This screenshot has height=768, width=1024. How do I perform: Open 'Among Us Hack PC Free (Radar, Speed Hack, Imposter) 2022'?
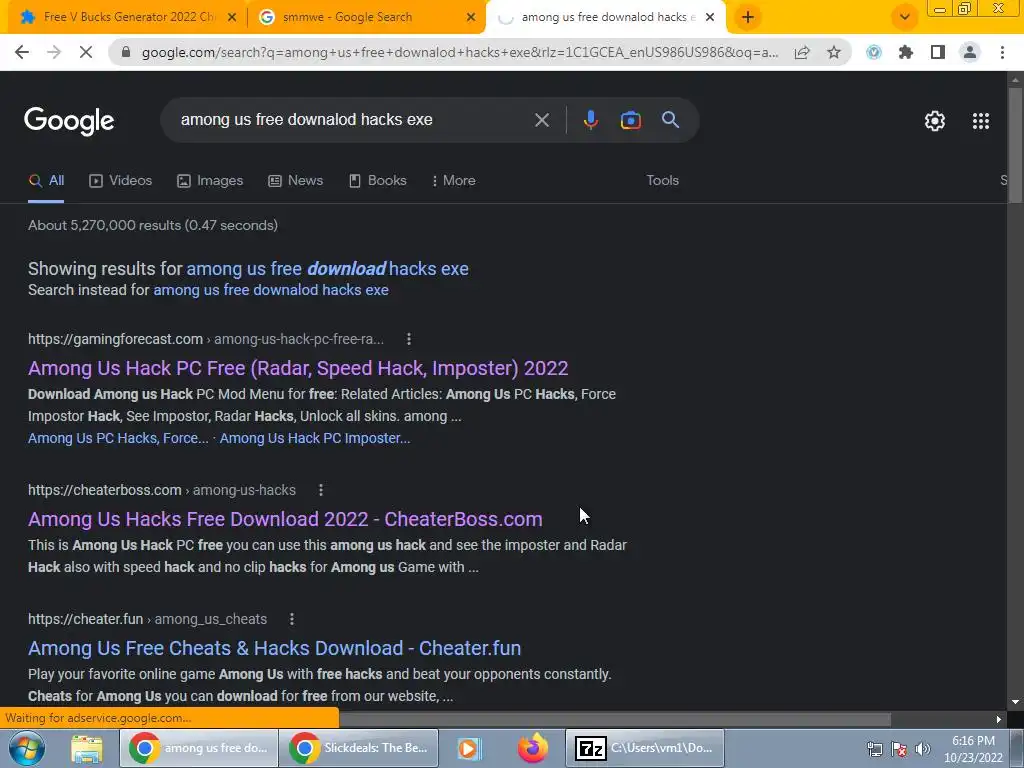(x=298, y=368)
